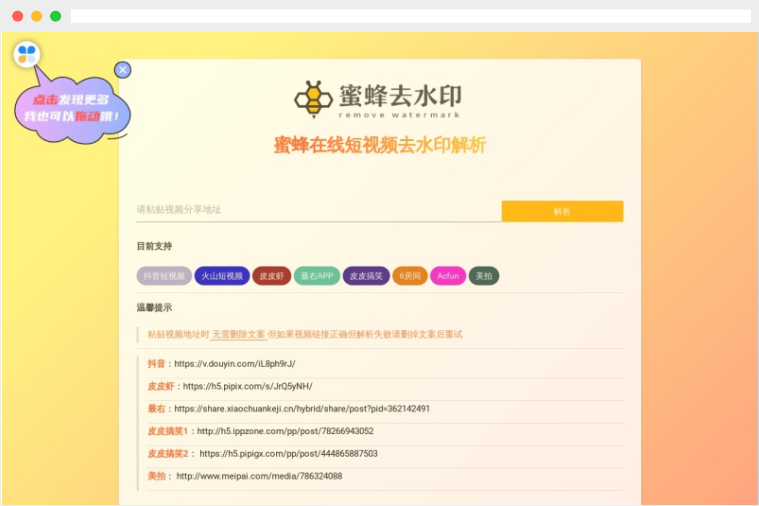
Task: Select the 美拍 tag
Action: coord(484,276)
